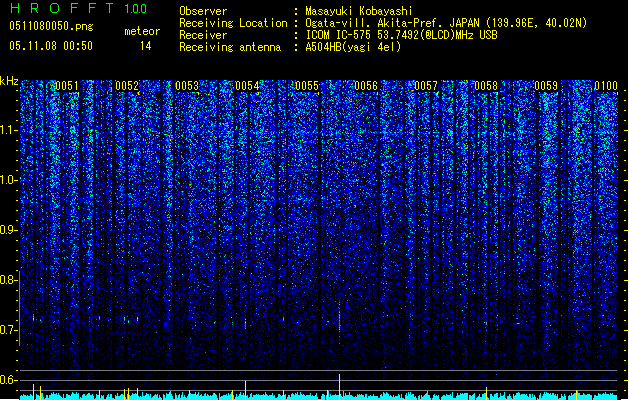Click the 1.1 kHz axis label
Image resolution: width=629 pixels, height=400 pixels.
tap(9, 130)
